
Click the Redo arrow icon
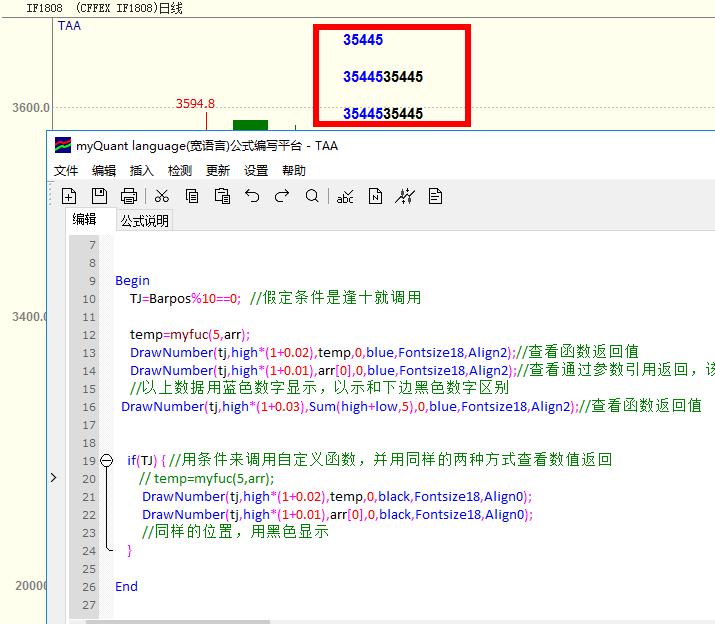point(282,196)
